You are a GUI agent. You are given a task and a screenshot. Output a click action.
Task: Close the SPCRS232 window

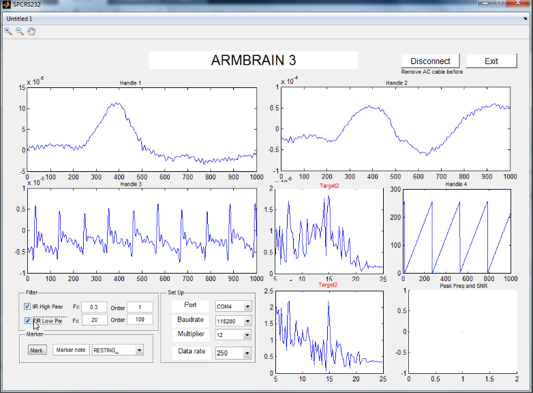[518, 3]
